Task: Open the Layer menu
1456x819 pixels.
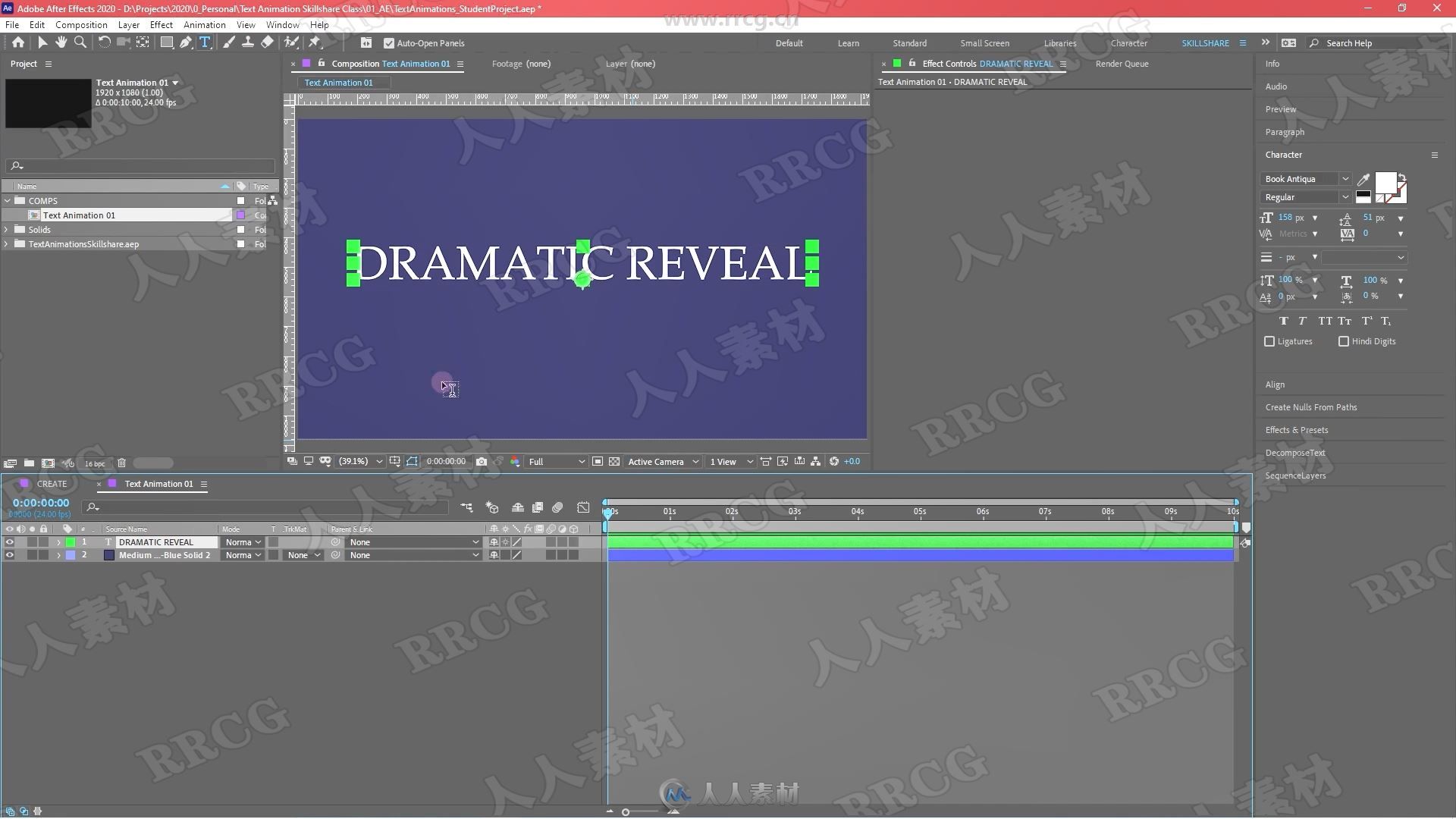Action: (x=128, y=25)
